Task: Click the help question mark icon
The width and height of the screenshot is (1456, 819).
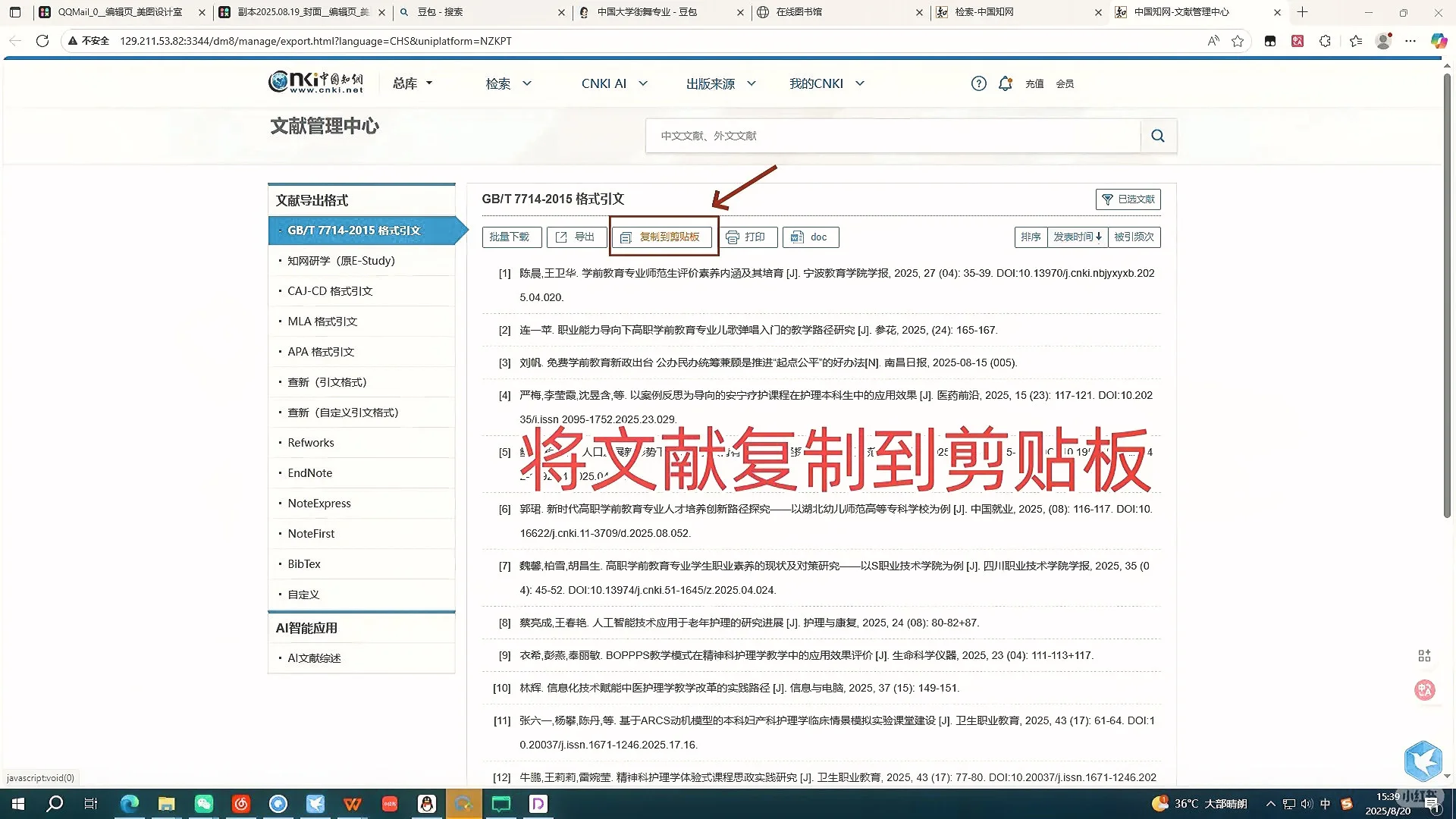Action: point(978,83)
